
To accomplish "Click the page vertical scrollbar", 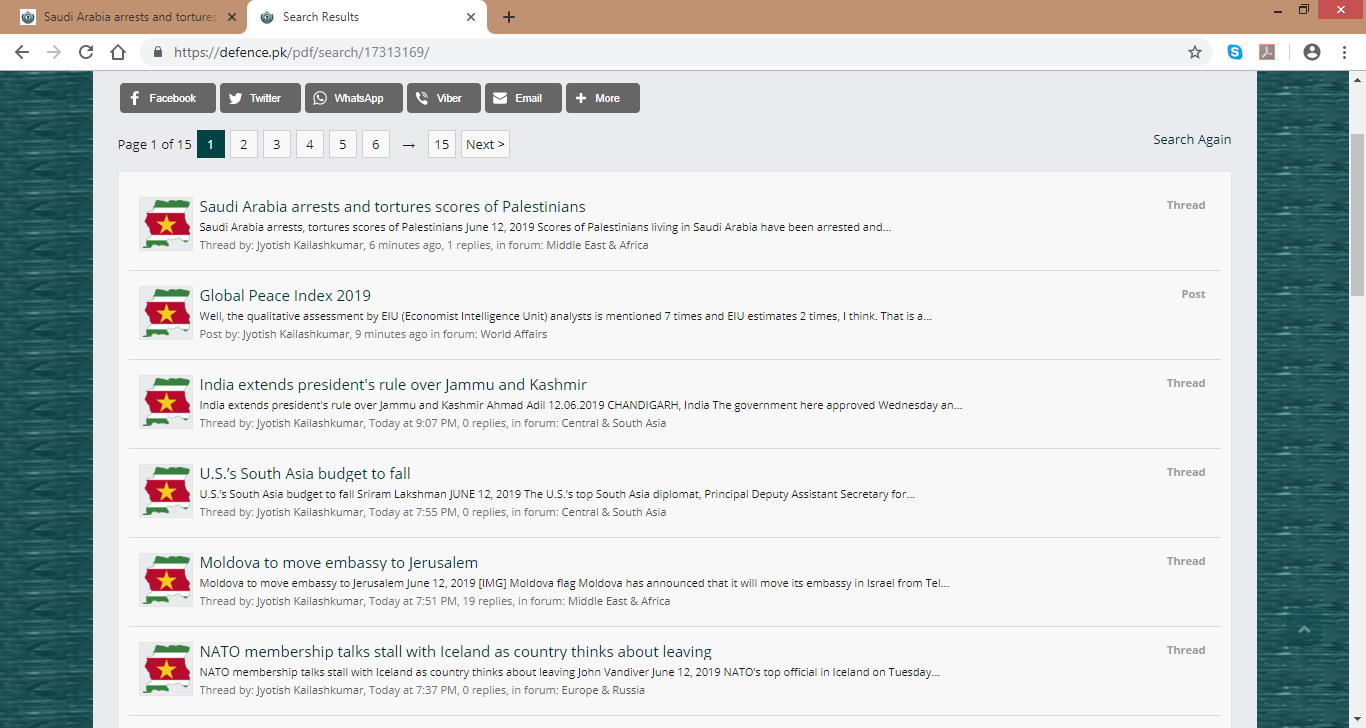I will (1357, 214).
